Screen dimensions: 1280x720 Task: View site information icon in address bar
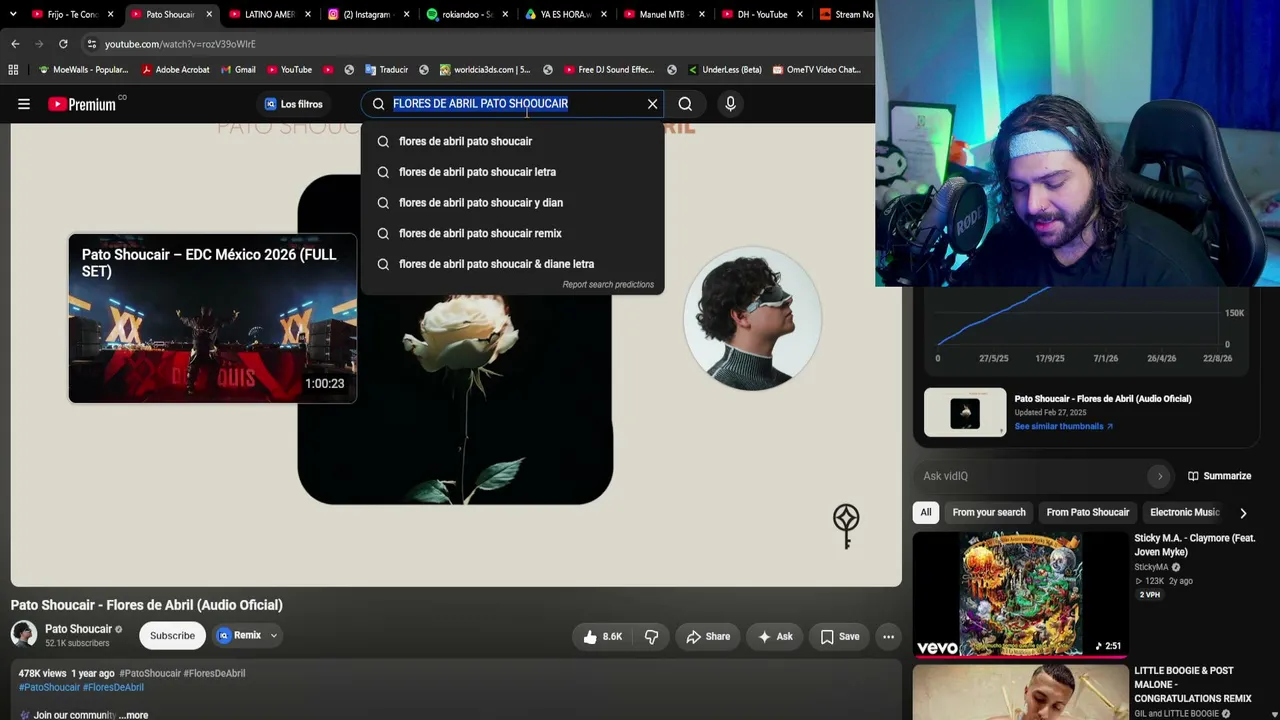tap(91, 44)
